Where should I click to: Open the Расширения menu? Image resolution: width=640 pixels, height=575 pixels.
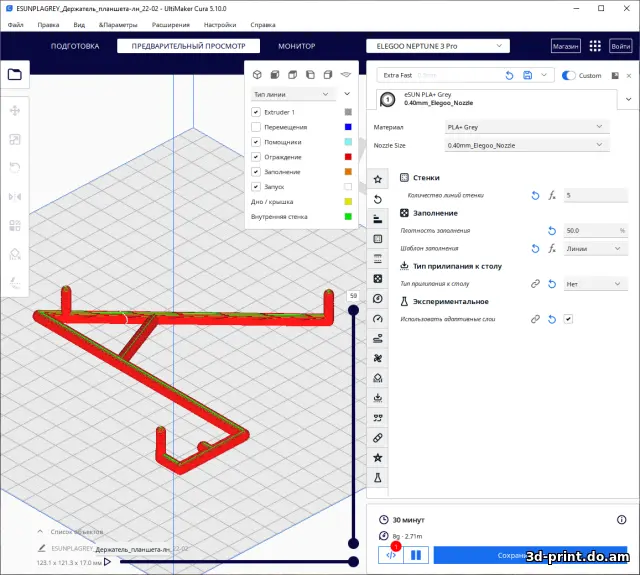171,23
